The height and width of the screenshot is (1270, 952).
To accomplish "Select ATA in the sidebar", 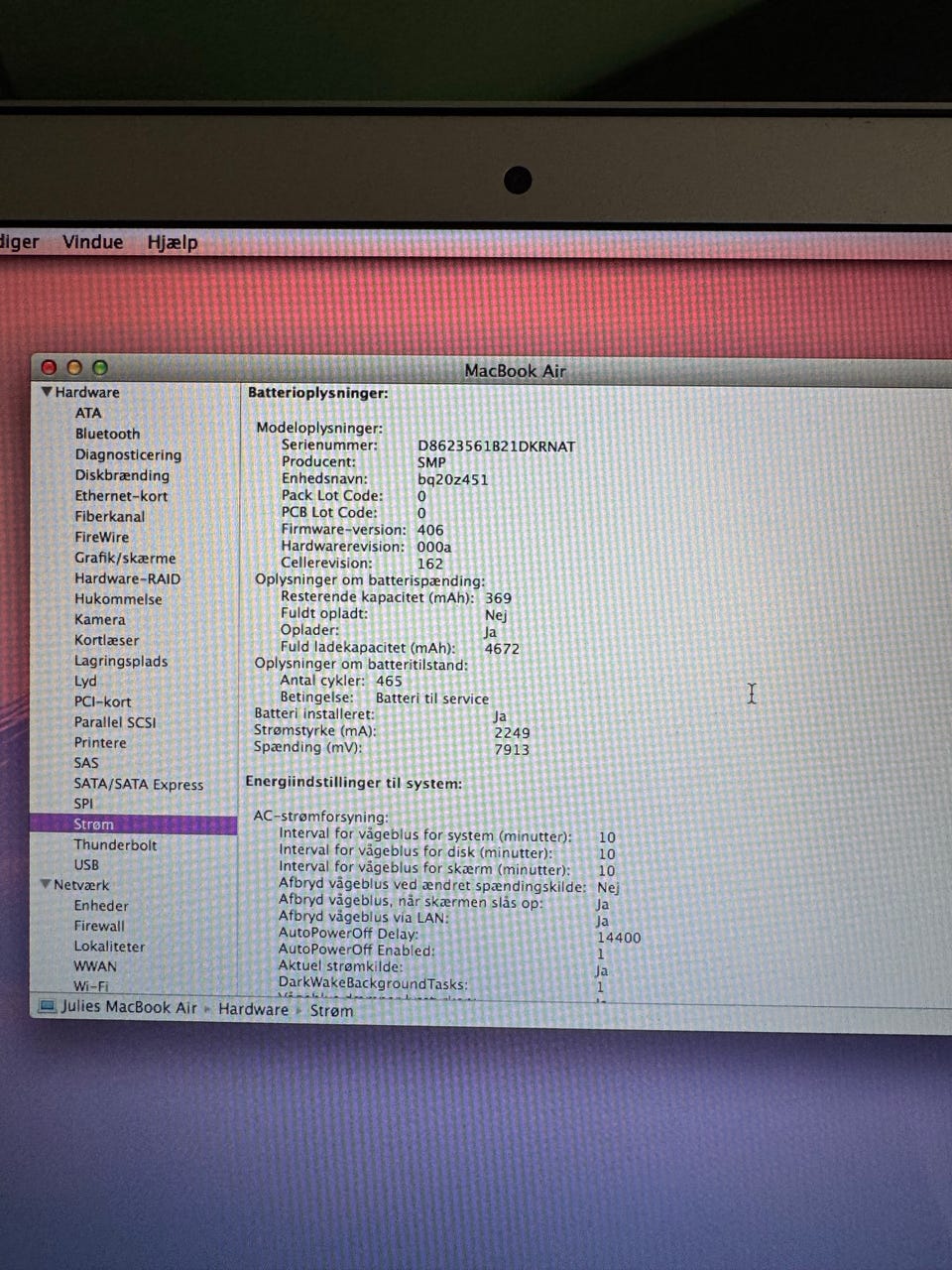I will coord(88,413).
